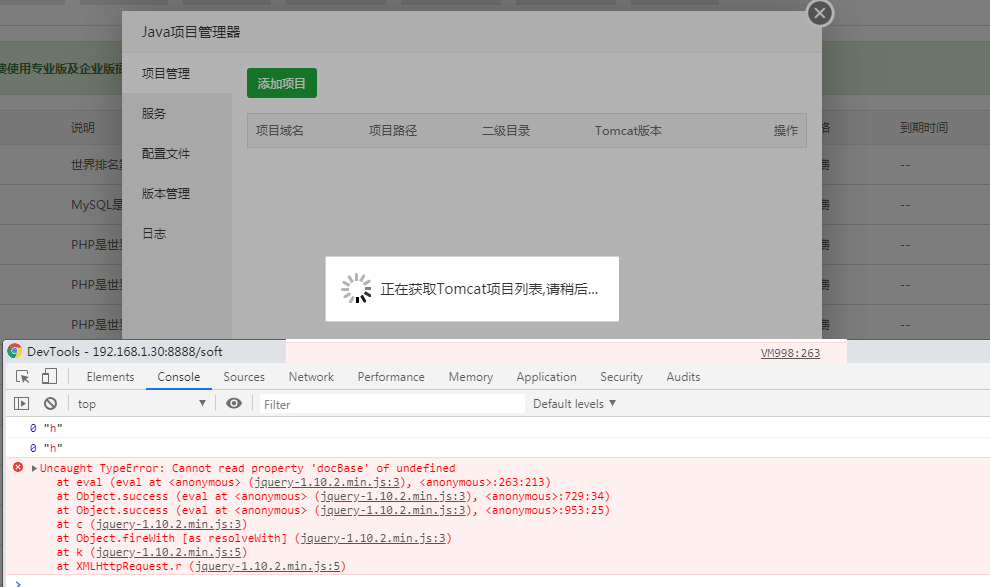Click the 项目路径 column header
Viewport: 990px width, 587px height.
point(393,131)
